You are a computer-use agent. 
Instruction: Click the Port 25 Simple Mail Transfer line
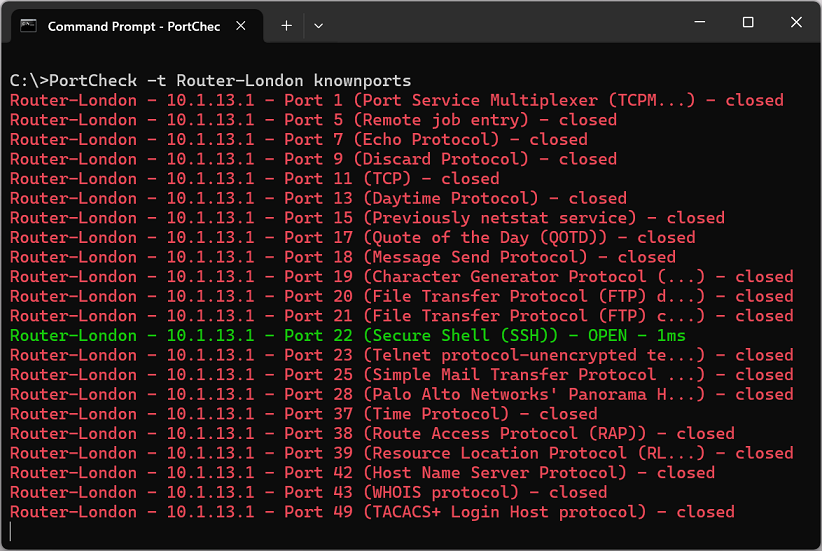pos(401,375)
